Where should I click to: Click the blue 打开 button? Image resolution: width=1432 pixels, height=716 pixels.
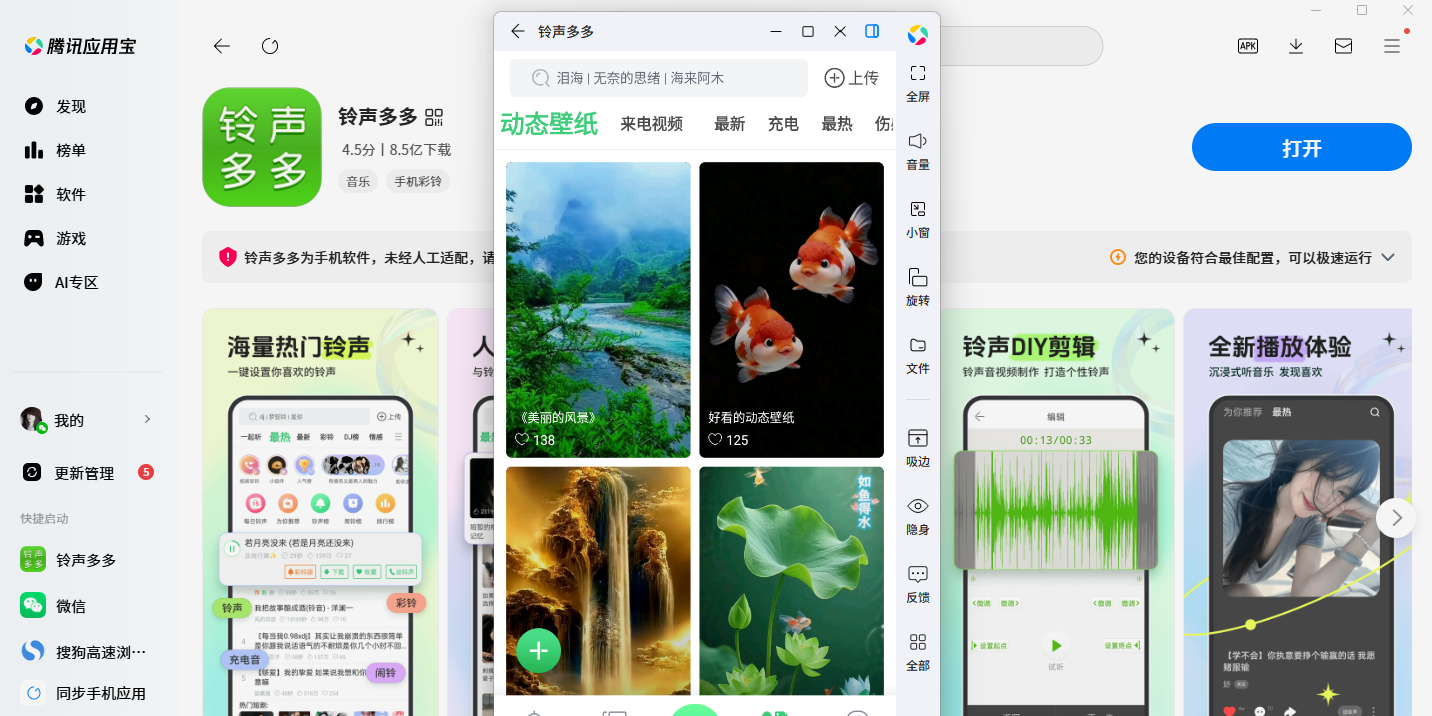1302,148
